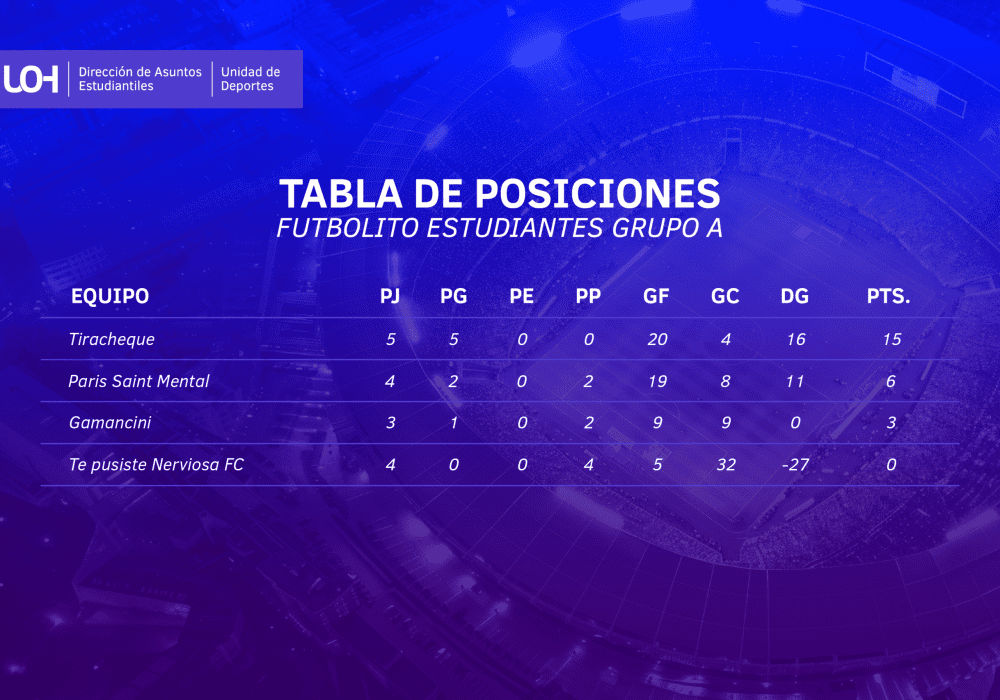This screenshot has width=1000, height=700.
Task: Click the EQUIPO column header
Action: tap(110, 296)
